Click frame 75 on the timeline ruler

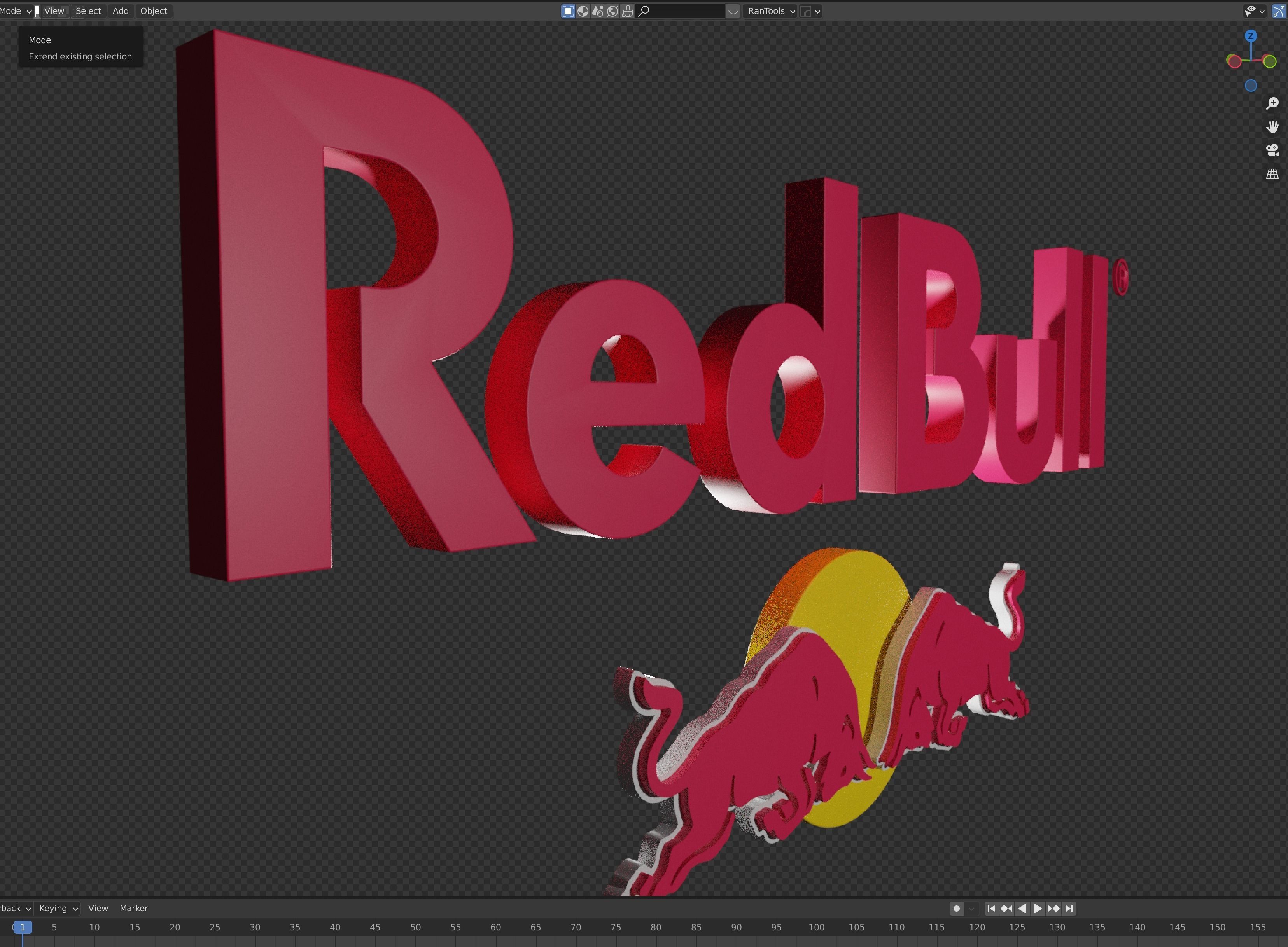click(x=615, y=927)
